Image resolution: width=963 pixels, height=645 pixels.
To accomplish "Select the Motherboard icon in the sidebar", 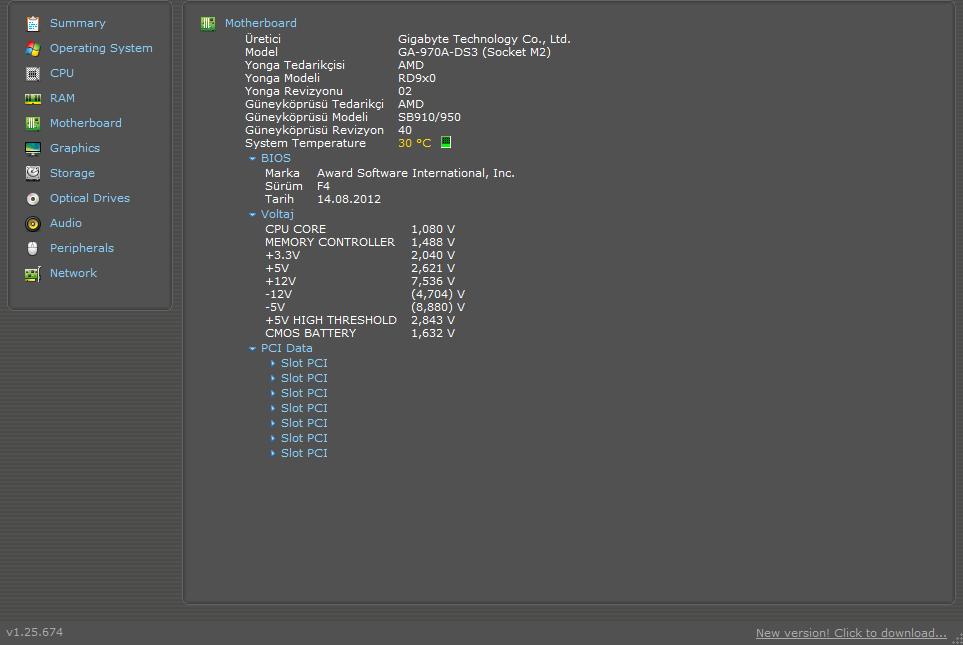I will (x=33, y=123).
